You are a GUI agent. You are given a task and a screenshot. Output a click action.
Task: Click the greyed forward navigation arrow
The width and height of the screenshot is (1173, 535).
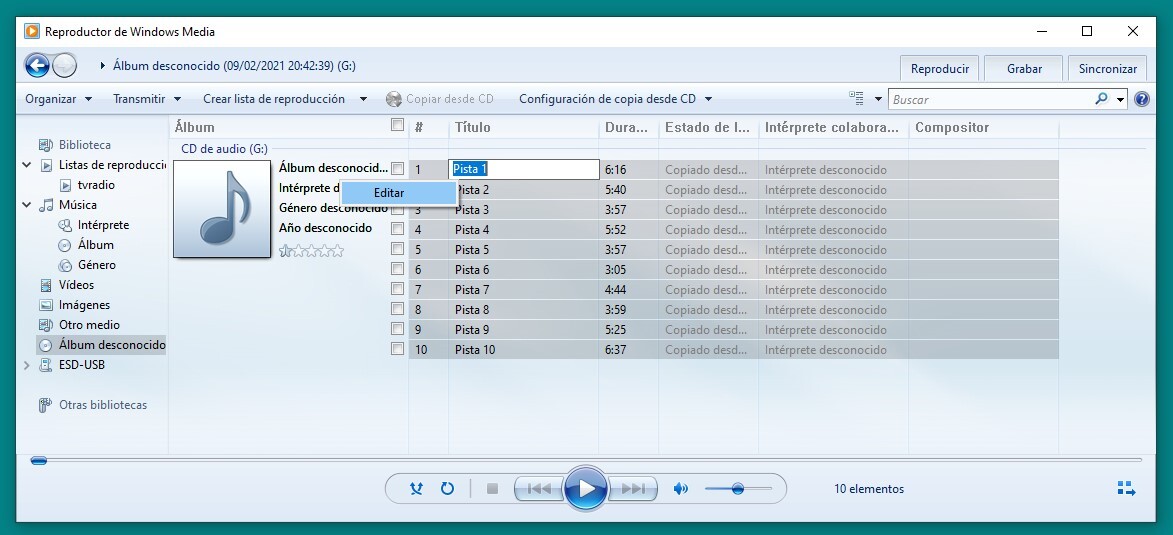[65, 66]
